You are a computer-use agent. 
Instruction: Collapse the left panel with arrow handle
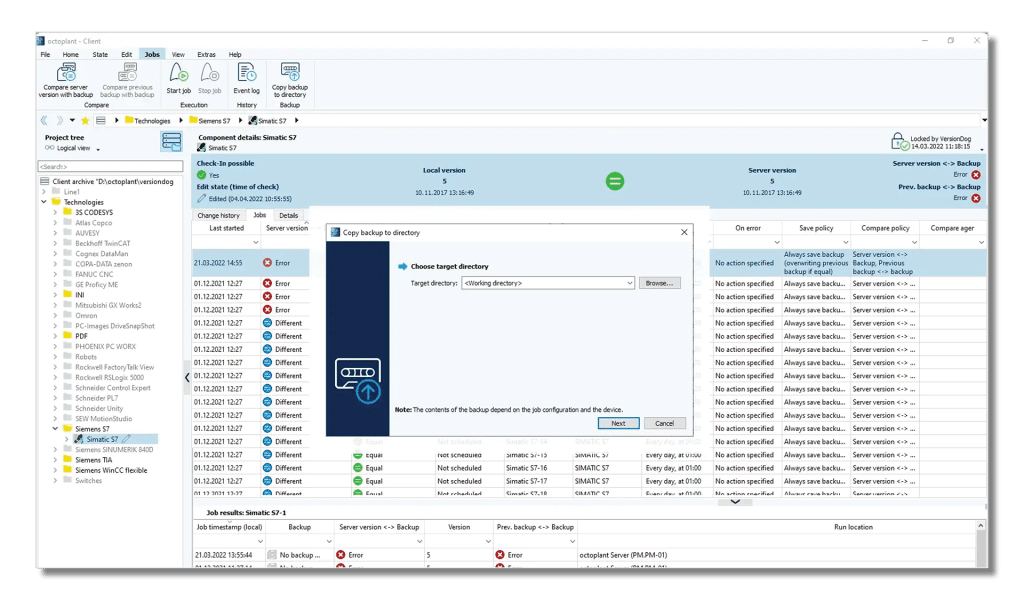pos(187,378)
